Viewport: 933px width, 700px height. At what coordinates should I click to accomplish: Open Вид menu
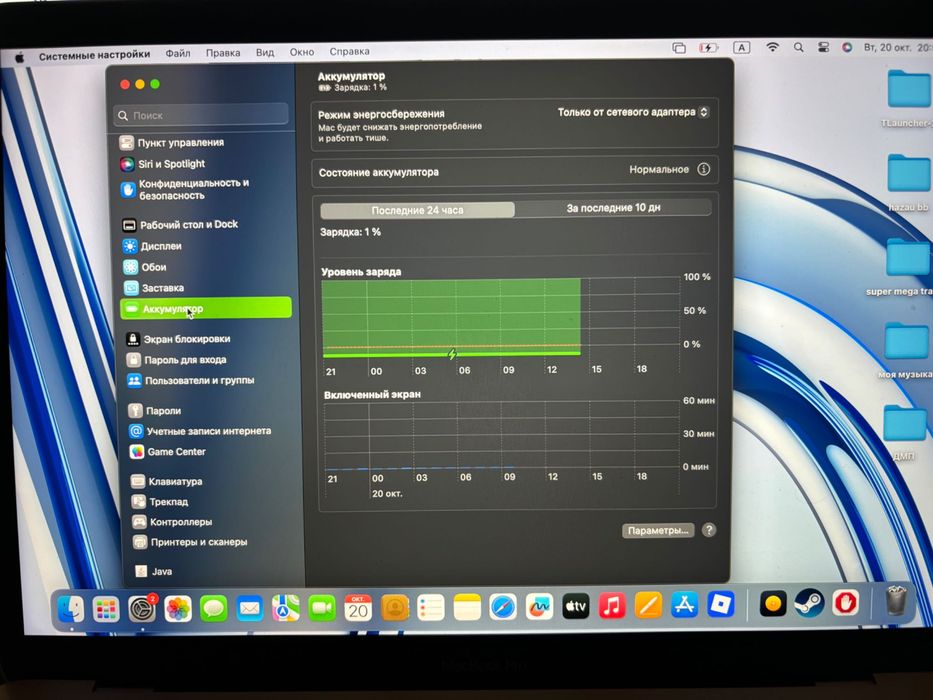pos(265,52)
